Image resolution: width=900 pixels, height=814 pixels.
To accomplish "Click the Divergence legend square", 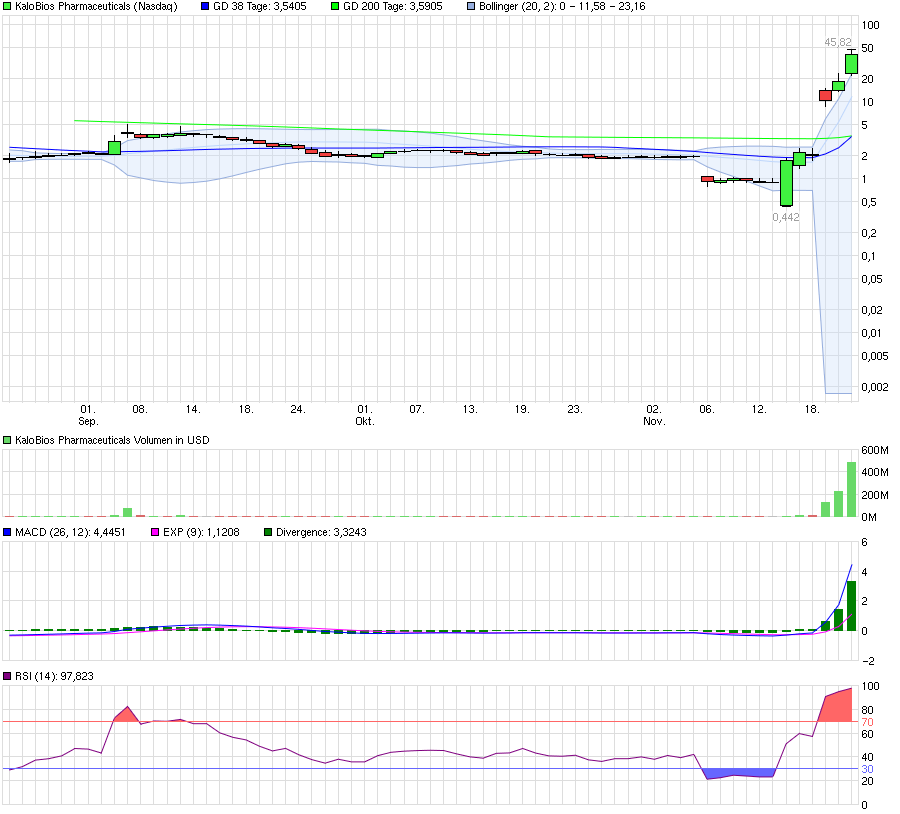I will (267, 532).
